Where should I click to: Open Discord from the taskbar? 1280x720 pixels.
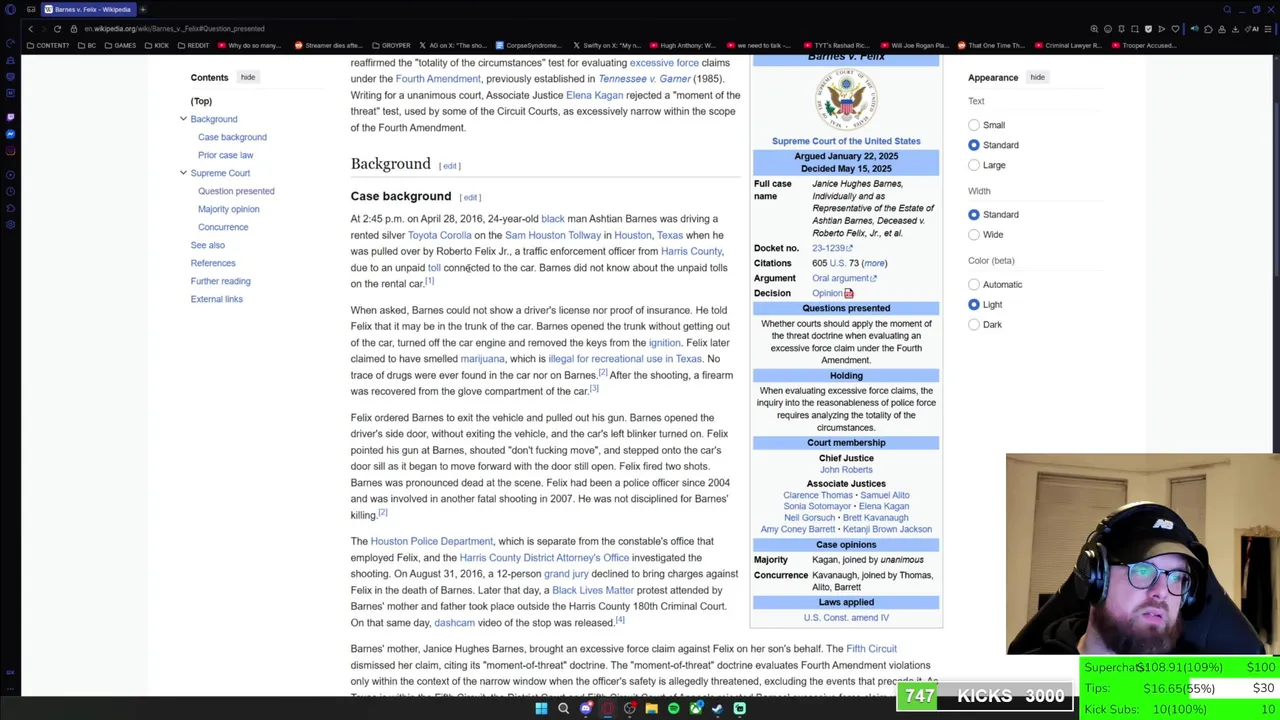click(585, 708)
